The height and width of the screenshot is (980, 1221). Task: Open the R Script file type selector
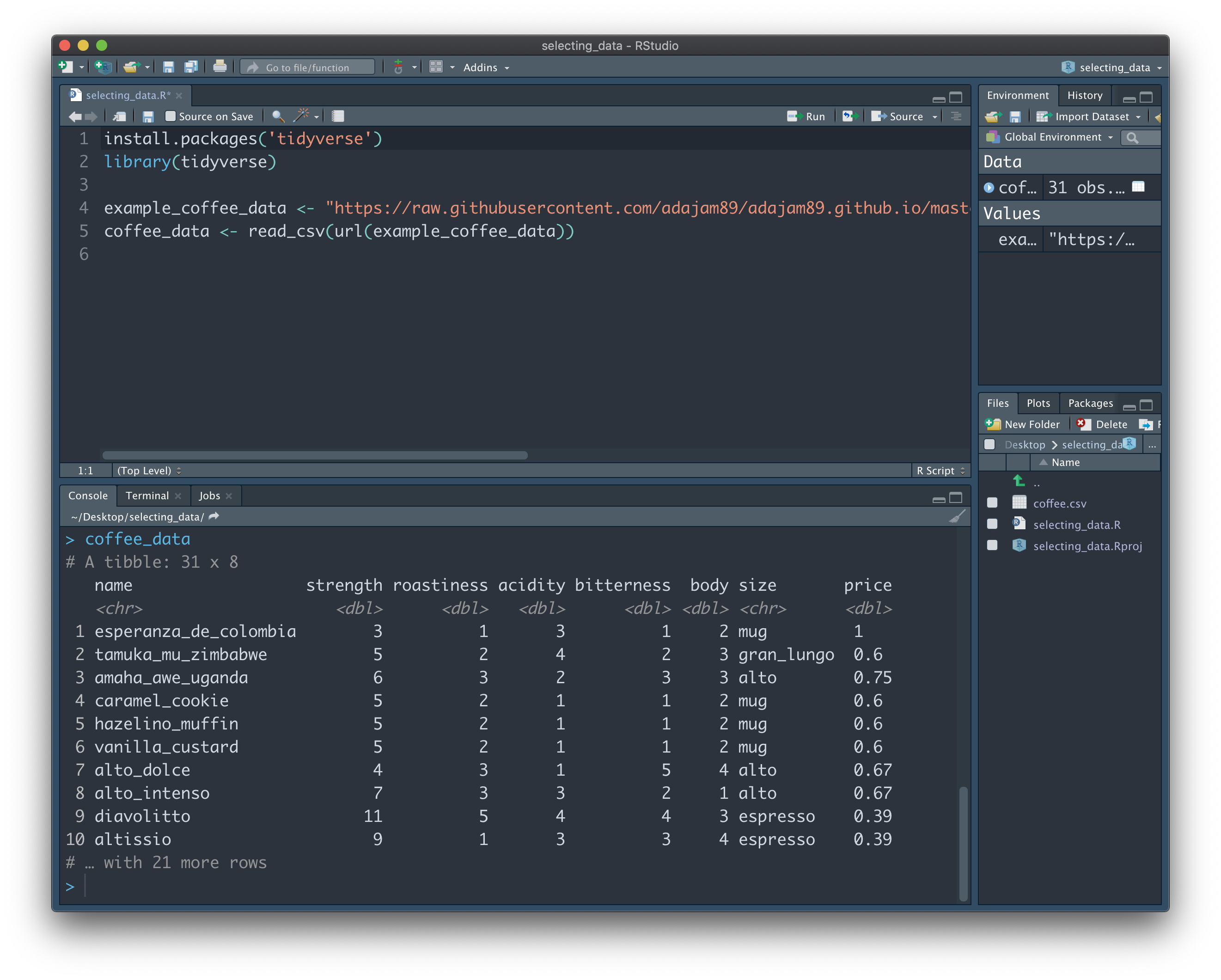940,471
